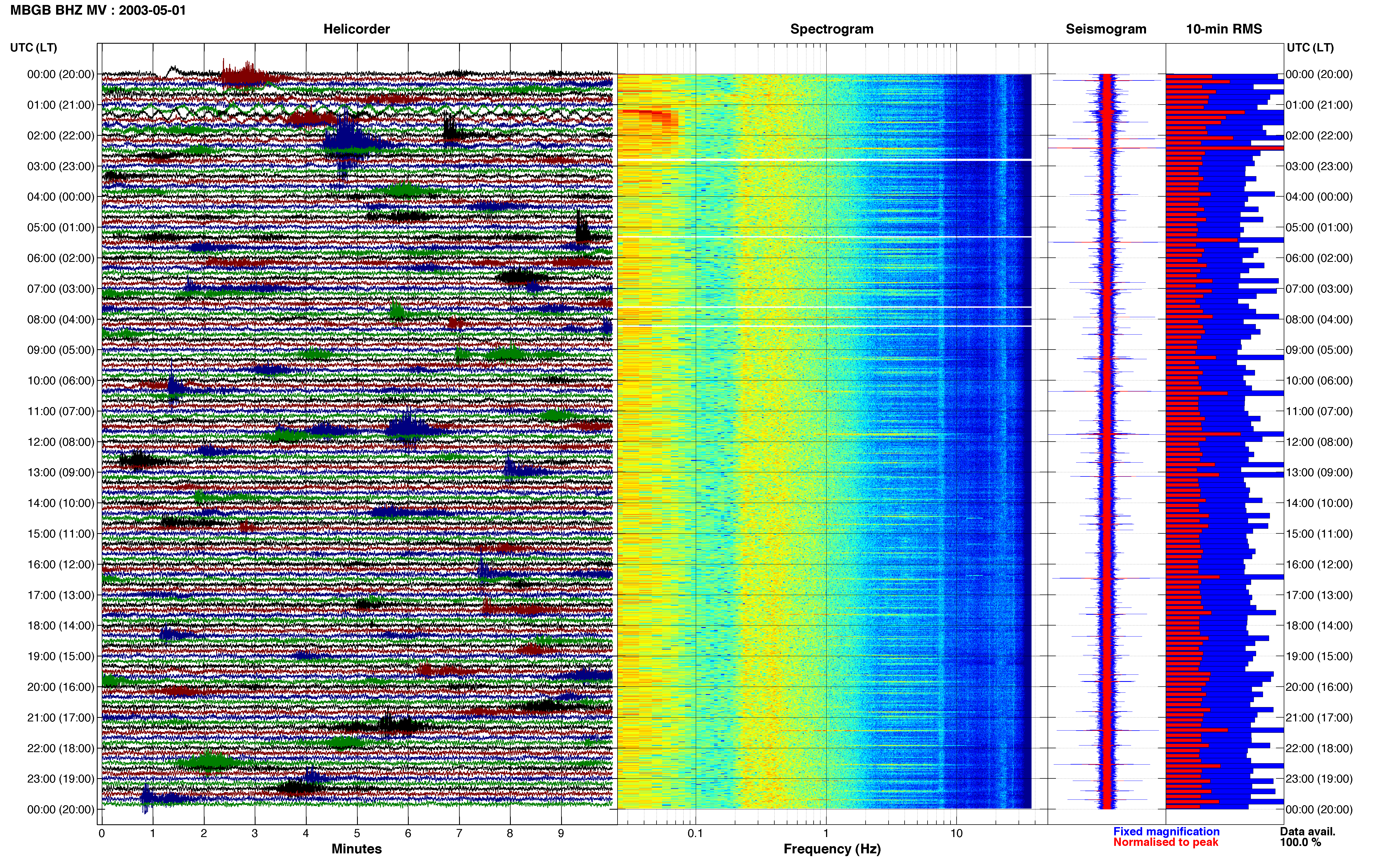Click the left '14:00 (10:00)' time label
Screen dimensions: 1388x868
click(61, 504)
